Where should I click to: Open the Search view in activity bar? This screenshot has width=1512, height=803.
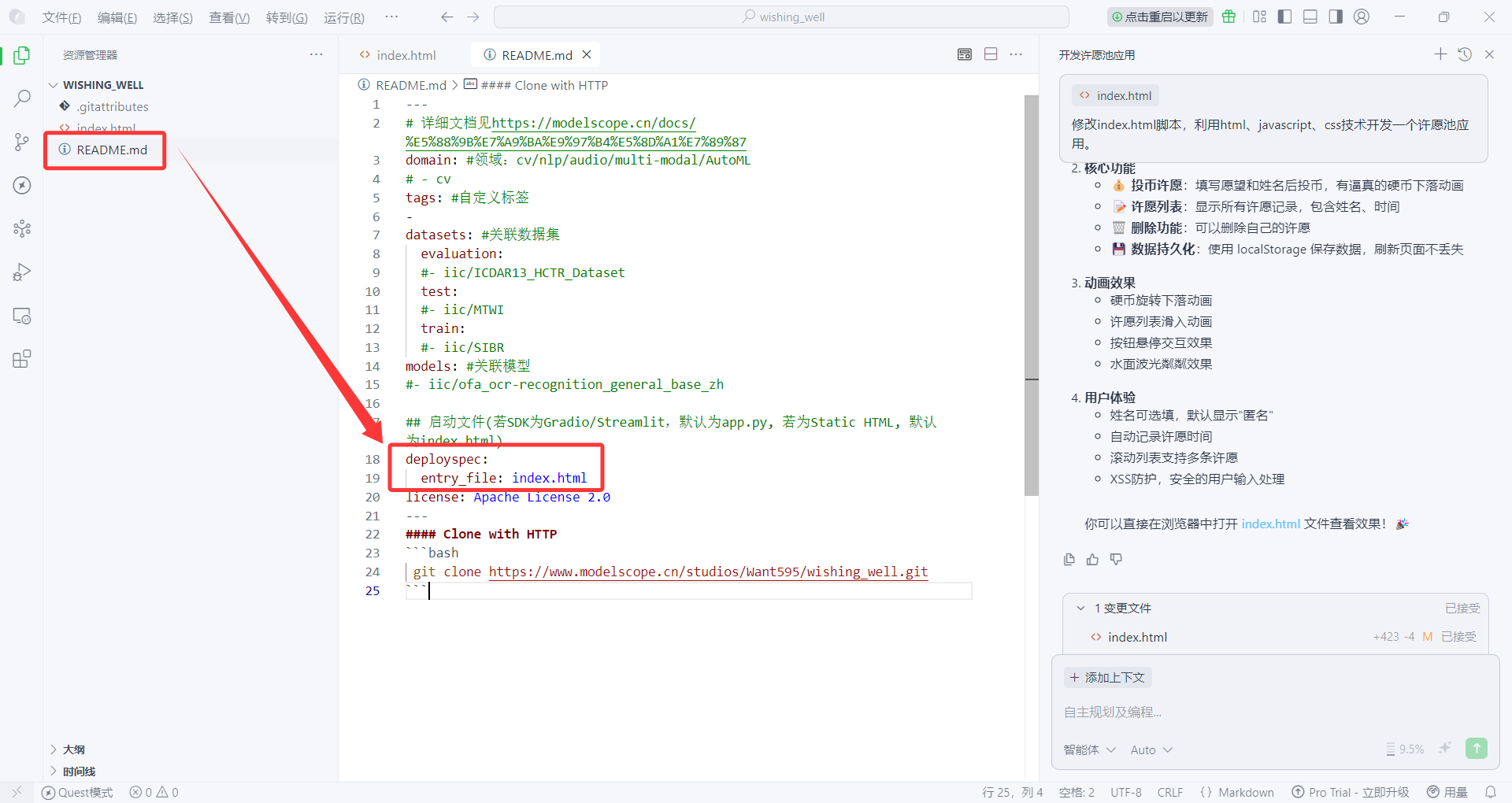[22, 98]
